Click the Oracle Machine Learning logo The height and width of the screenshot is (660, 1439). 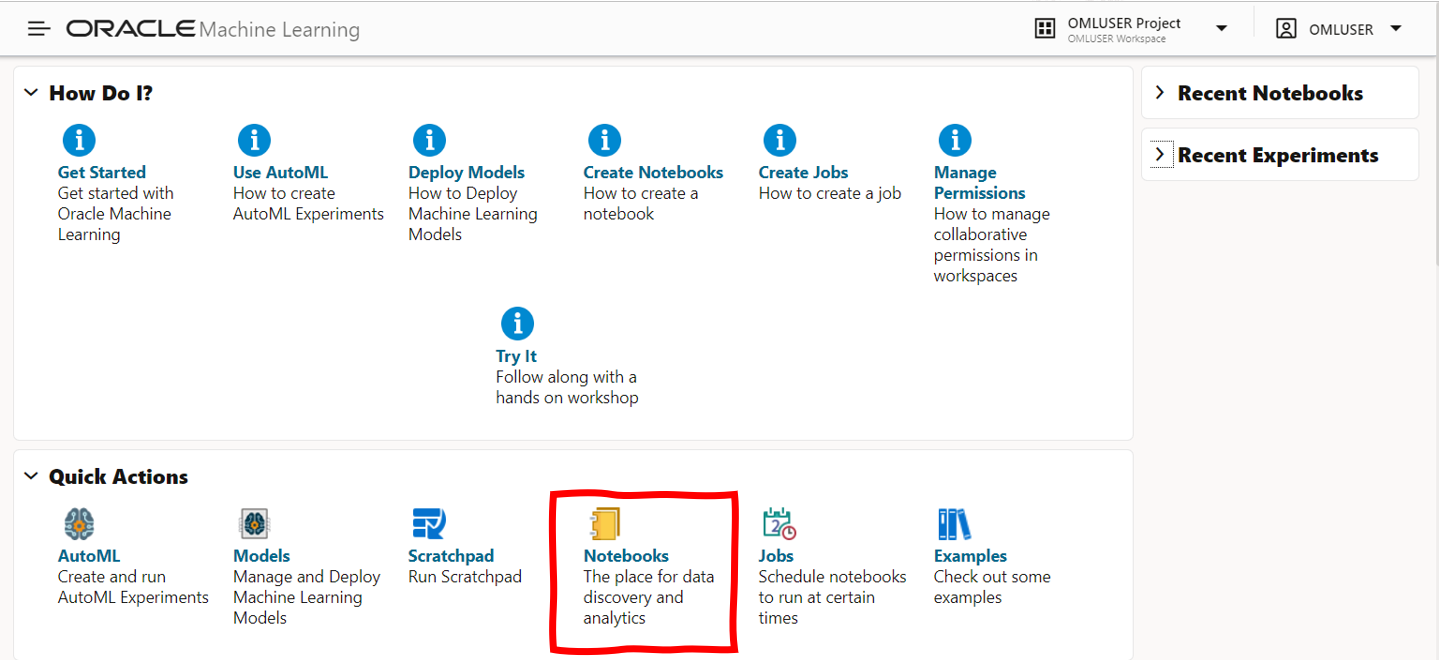coord(213,29)
